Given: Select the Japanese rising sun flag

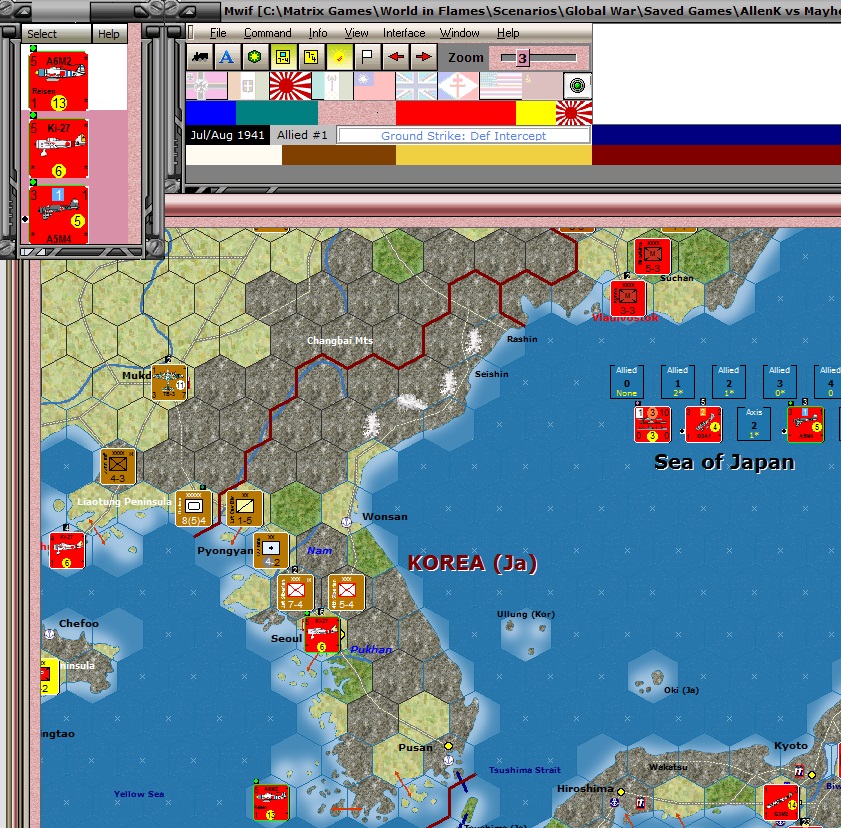Looking at the screenshot, I should (290, 86).
